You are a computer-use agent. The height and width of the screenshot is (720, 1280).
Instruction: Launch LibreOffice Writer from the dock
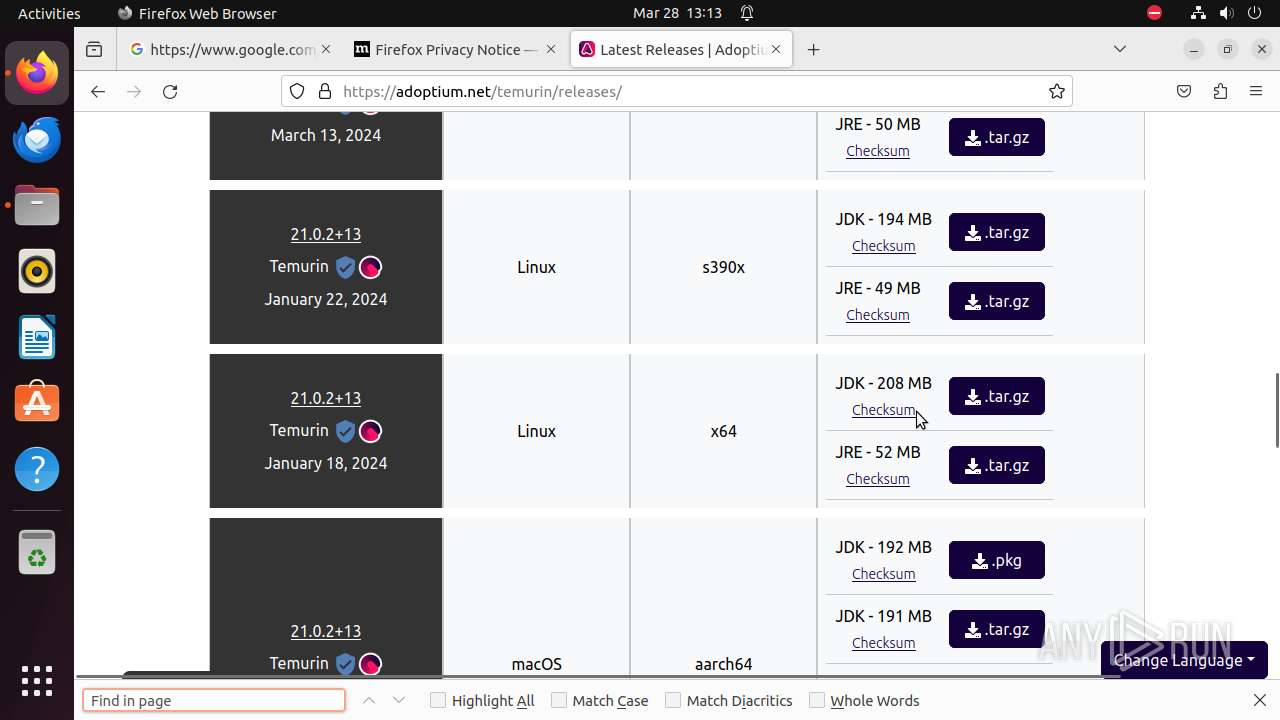tap(37, 337)
